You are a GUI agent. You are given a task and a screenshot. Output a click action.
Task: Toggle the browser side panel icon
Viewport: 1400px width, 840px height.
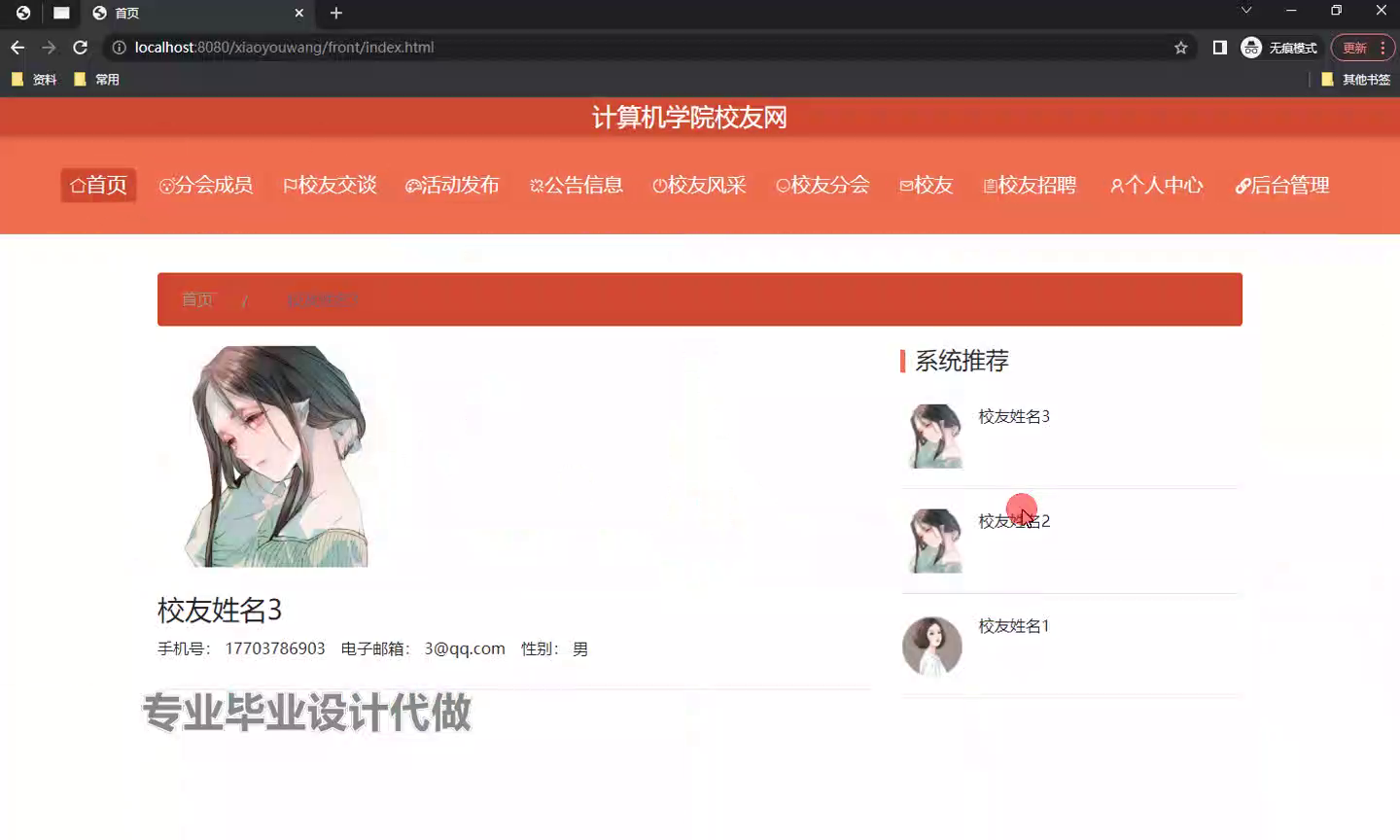[1220, 48]
